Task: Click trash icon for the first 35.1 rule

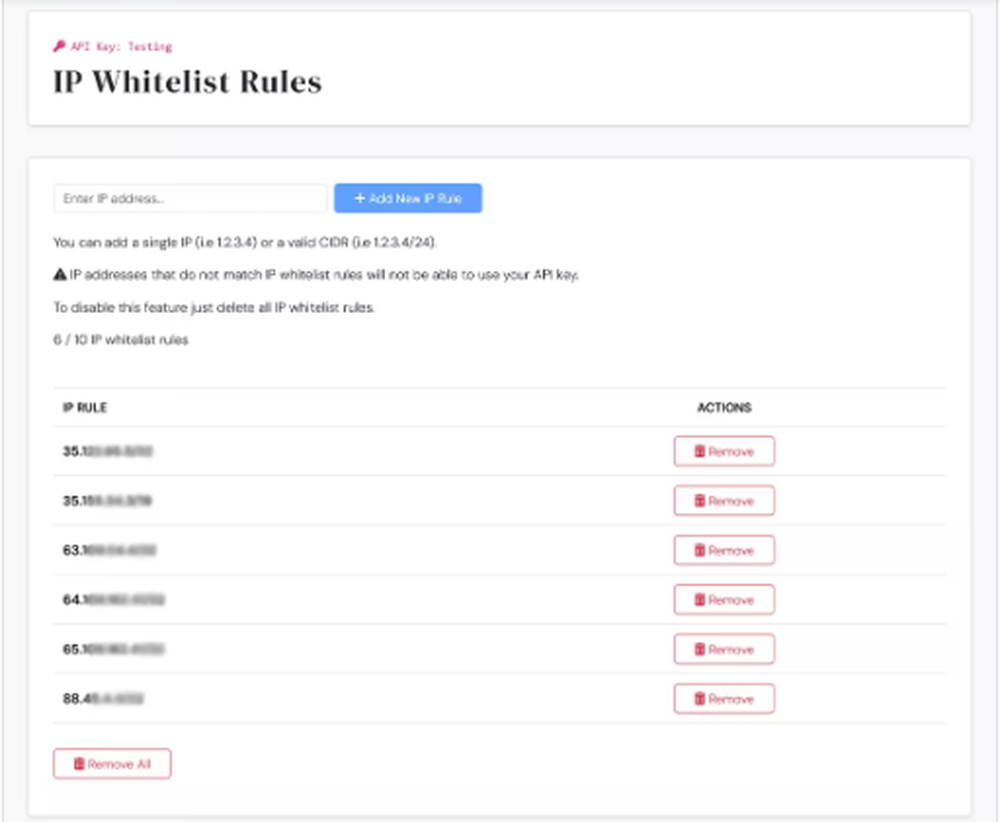Action: (x=700, y=452)
